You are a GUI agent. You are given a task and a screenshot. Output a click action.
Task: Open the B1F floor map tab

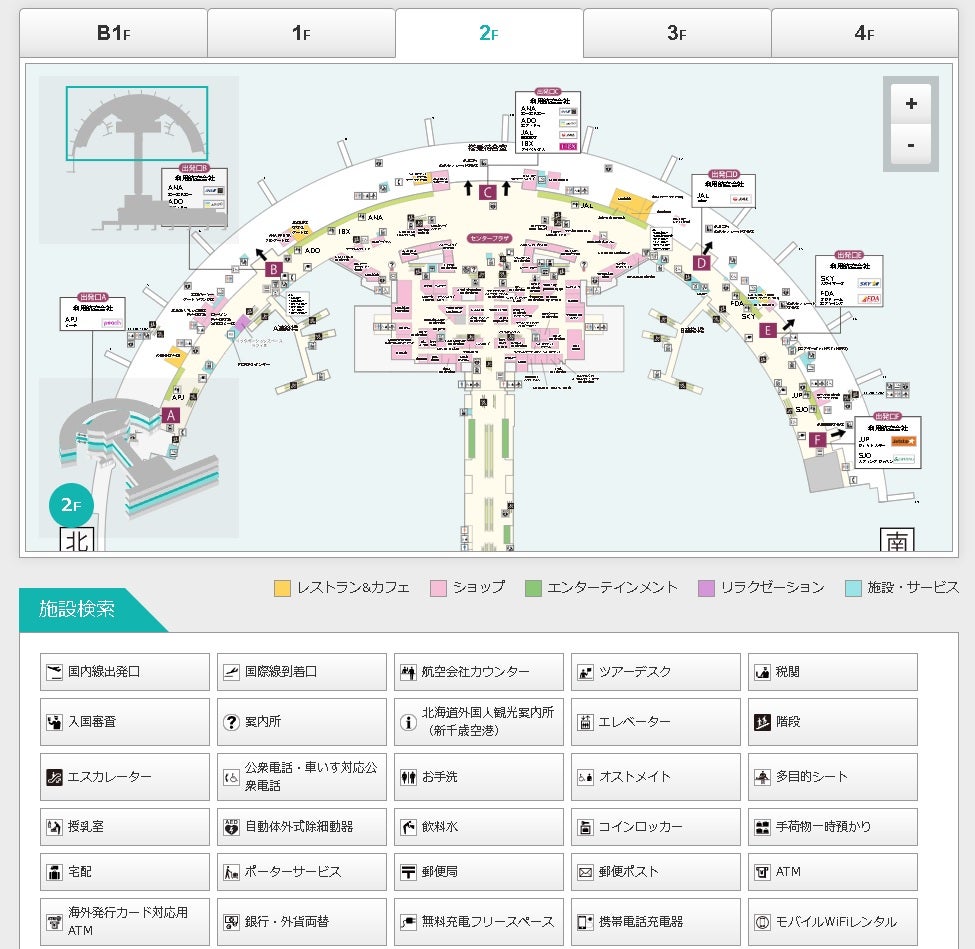point(112,32)
